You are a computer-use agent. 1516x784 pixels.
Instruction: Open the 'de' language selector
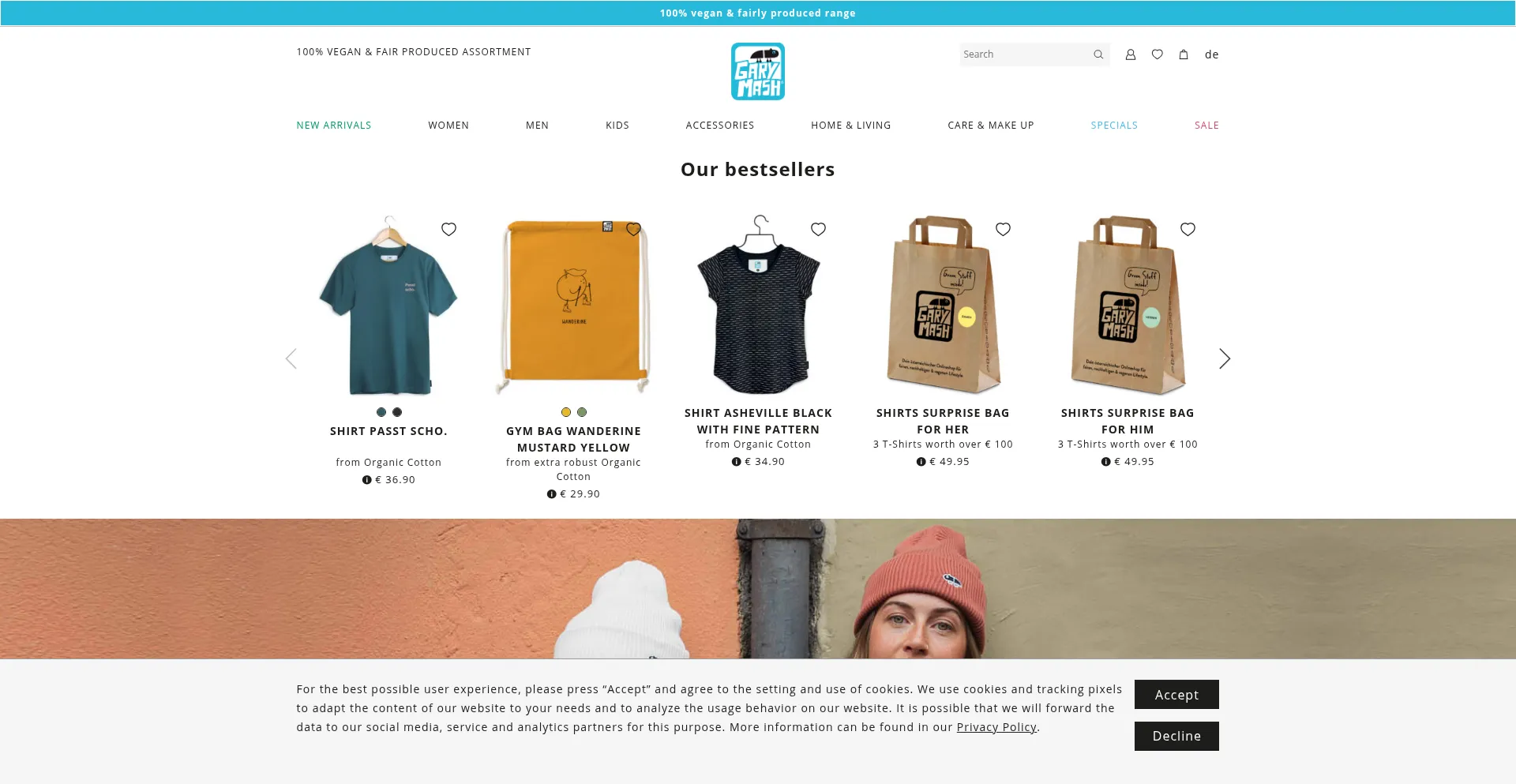click(x=1211, y=54)
